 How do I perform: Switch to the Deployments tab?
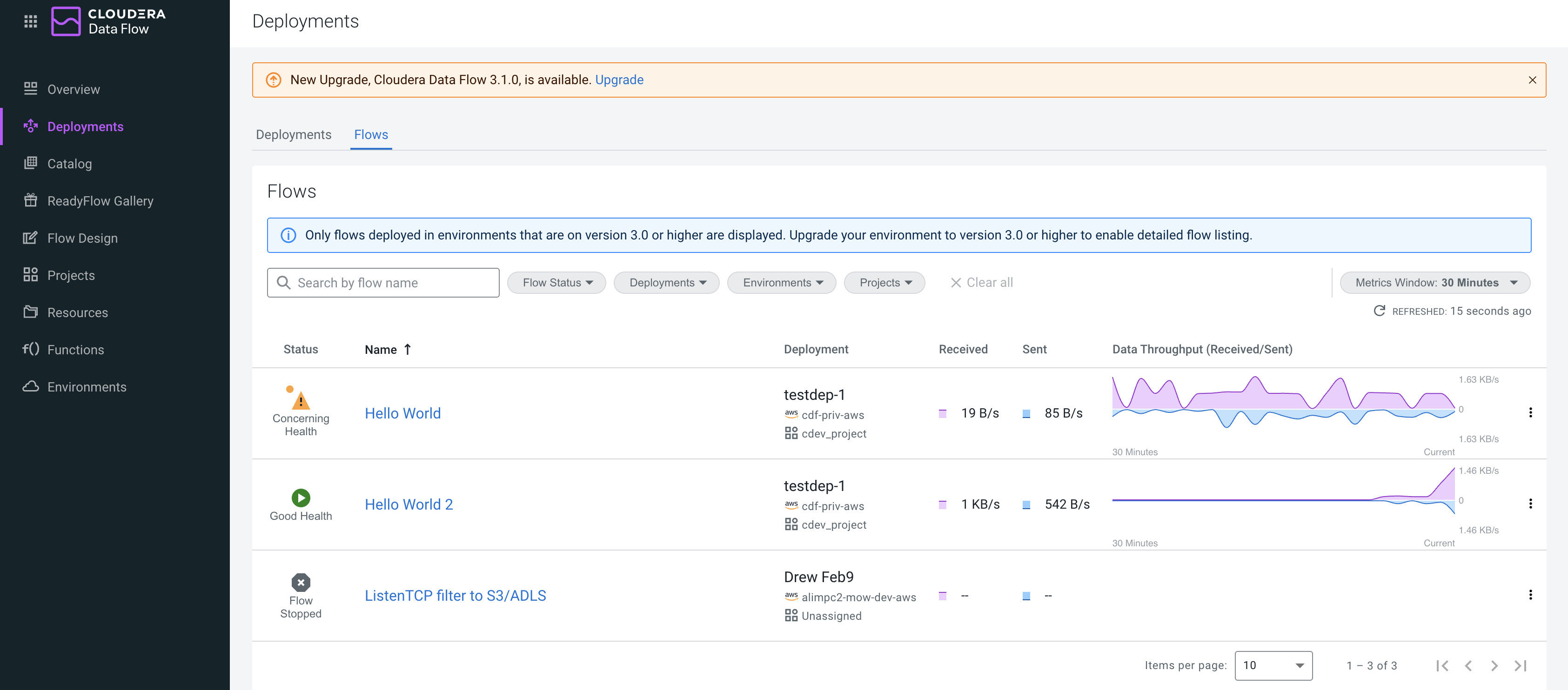(294, 134)
